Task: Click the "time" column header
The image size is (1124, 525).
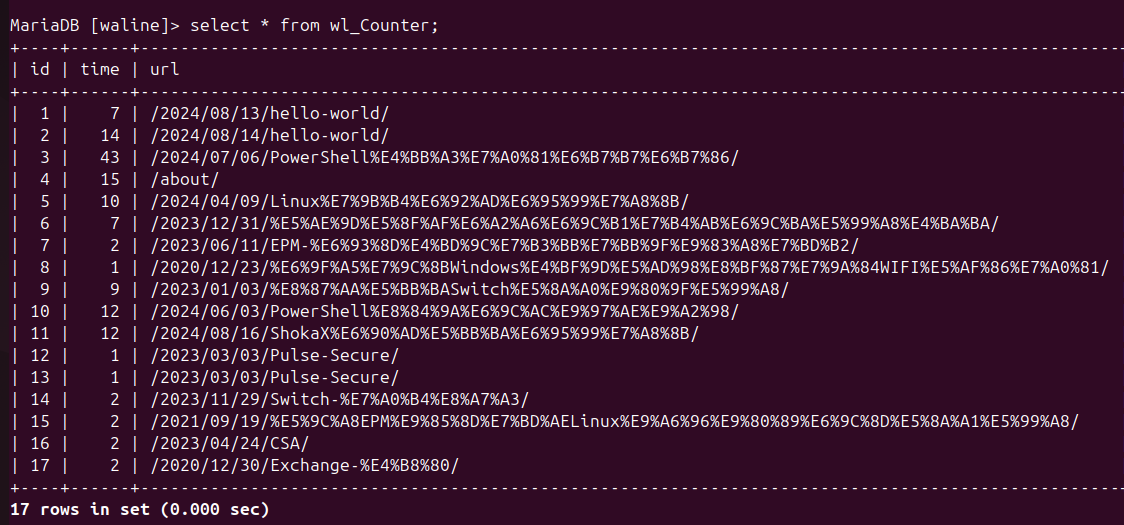Action: tap(100, 69)
